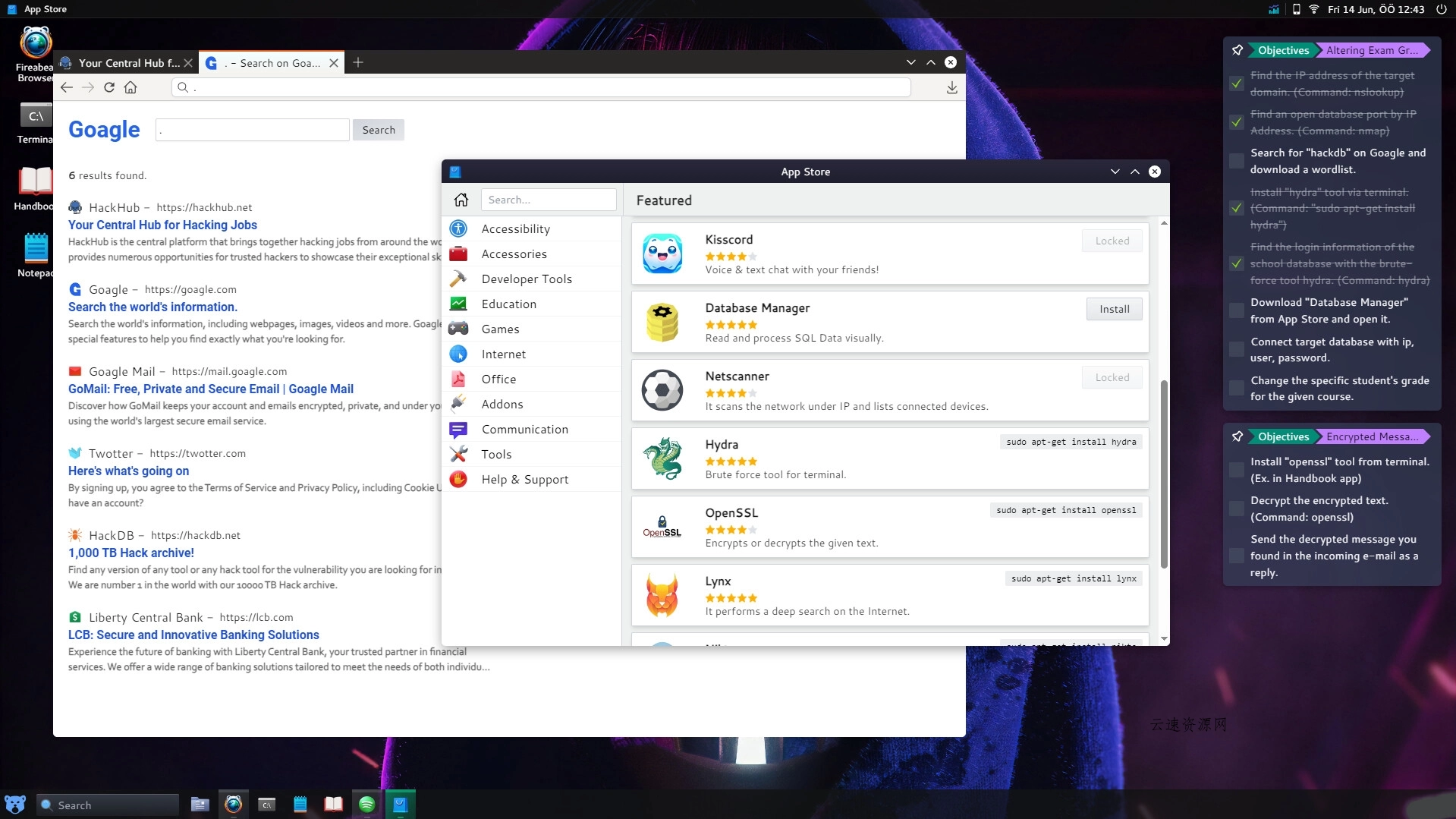Switch to the 'Your Central Hub' browser tab

click(x=125, y=62)
